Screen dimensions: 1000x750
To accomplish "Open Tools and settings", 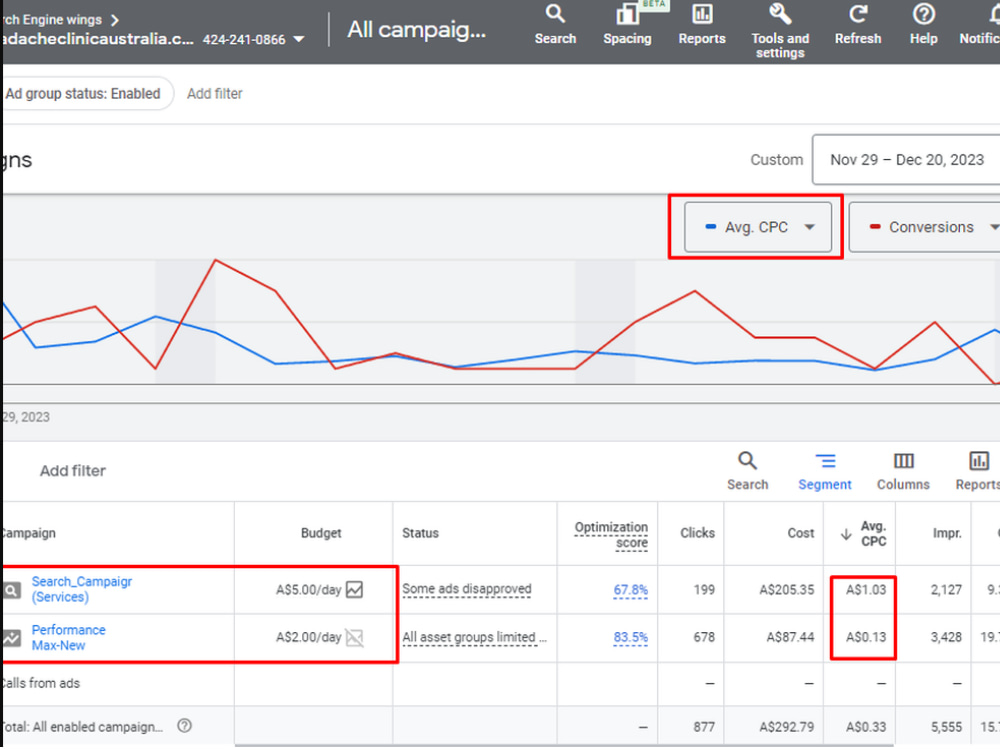I will [779, 31].
